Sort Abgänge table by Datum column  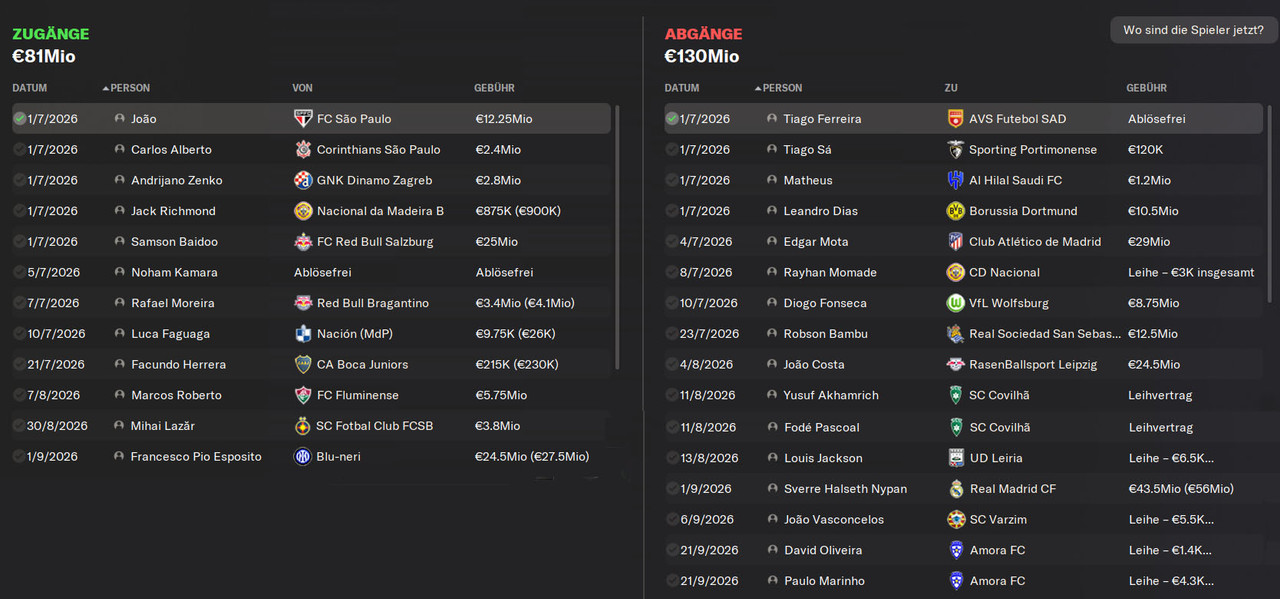coord(682,88)
